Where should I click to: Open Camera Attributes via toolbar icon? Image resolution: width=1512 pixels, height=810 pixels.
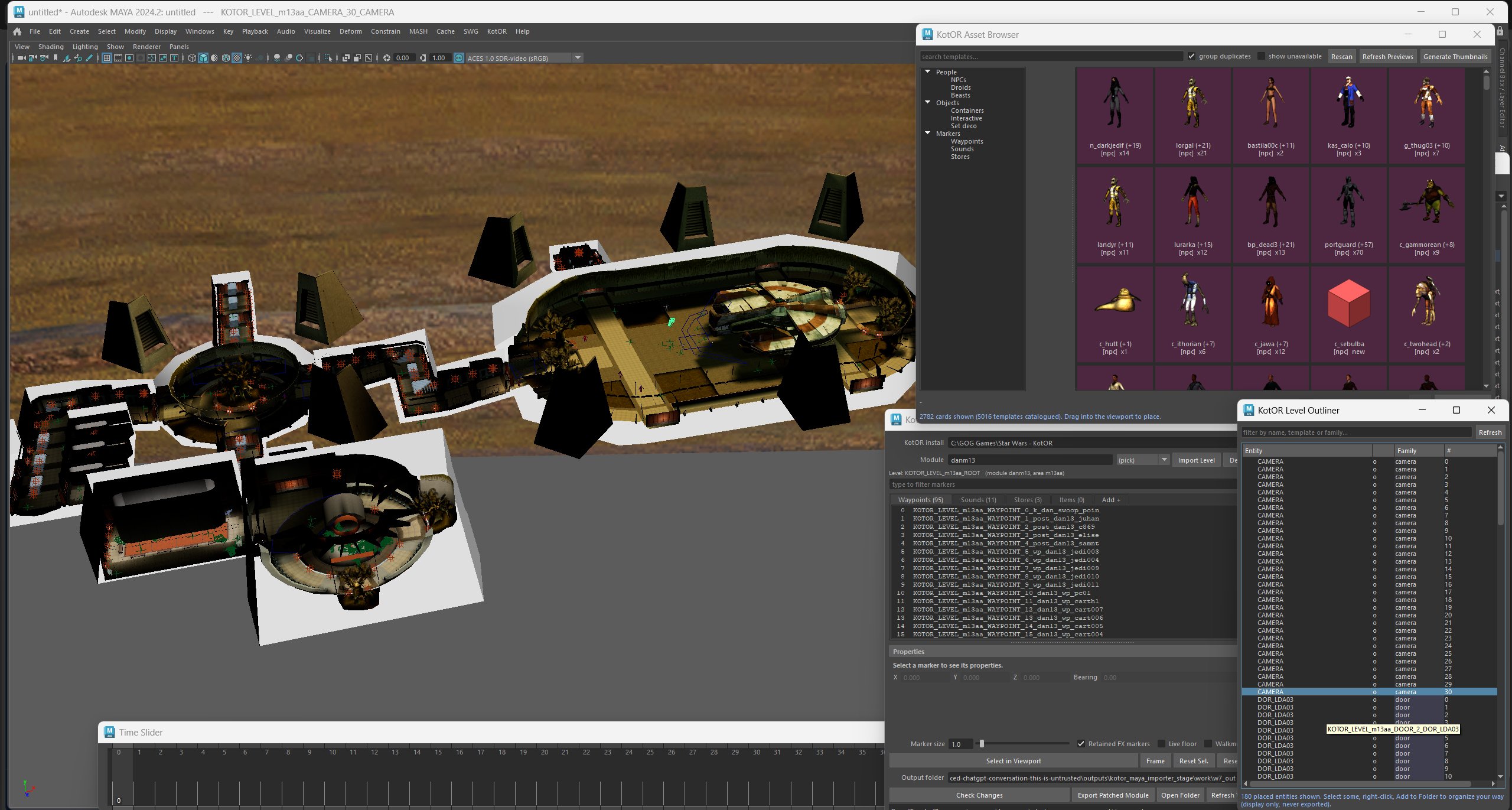(44, 58)
